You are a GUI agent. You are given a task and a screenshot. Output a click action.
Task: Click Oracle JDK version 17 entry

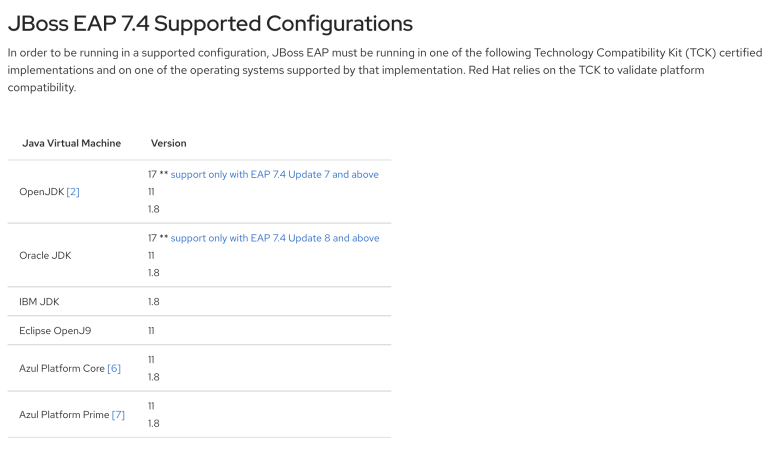[152, 238]
